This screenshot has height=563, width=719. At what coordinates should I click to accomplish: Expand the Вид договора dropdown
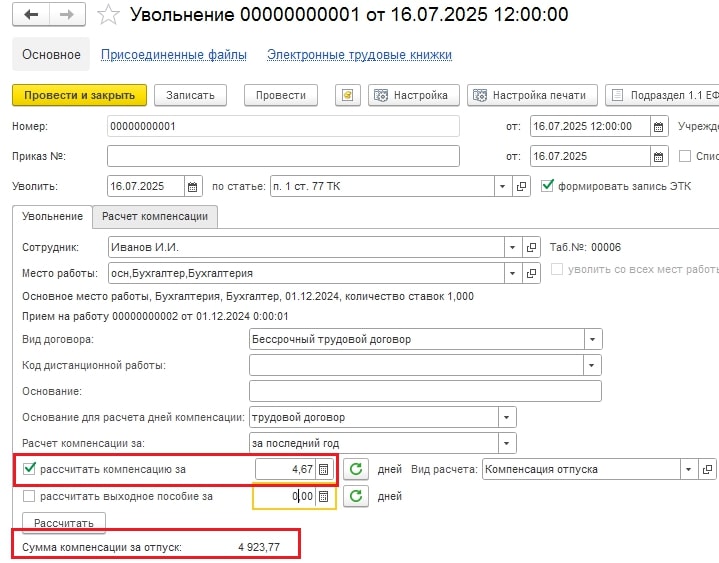[x=592, y=340]
